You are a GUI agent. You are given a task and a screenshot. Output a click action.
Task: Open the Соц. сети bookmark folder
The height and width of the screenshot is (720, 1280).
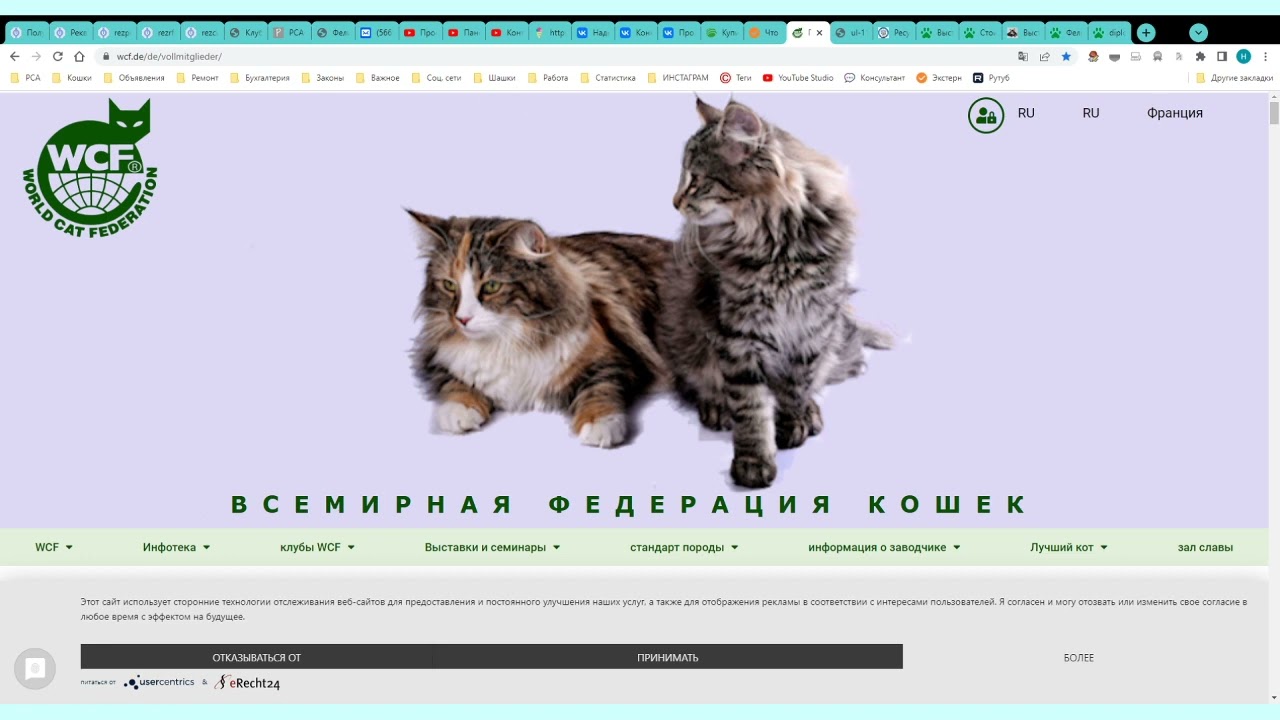[x=436, y=78]
